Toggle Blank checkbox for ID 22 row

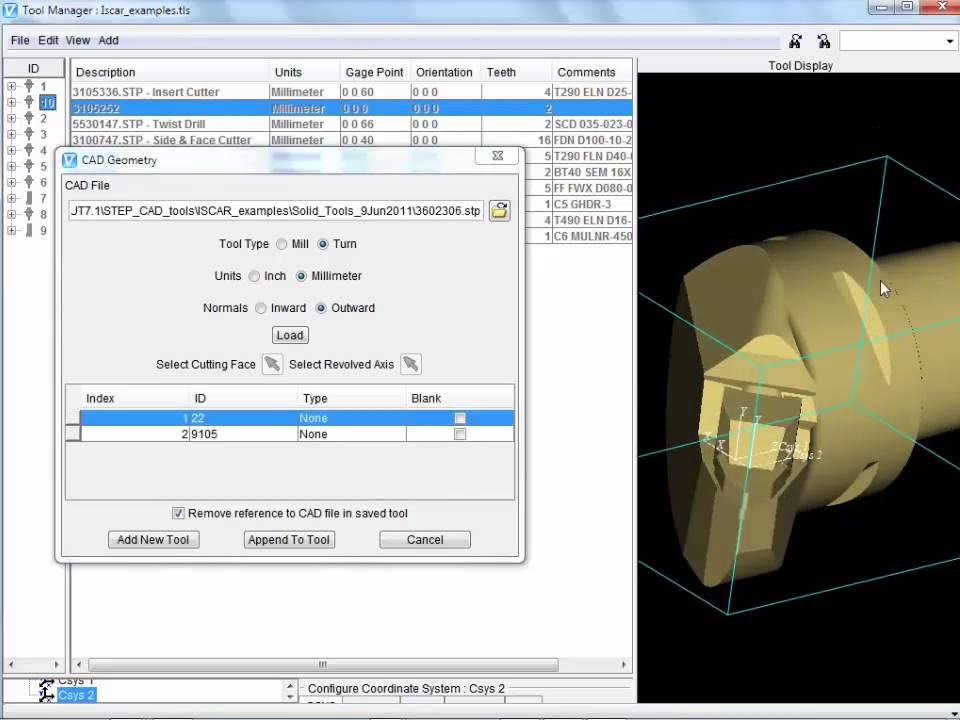point(460,418)
